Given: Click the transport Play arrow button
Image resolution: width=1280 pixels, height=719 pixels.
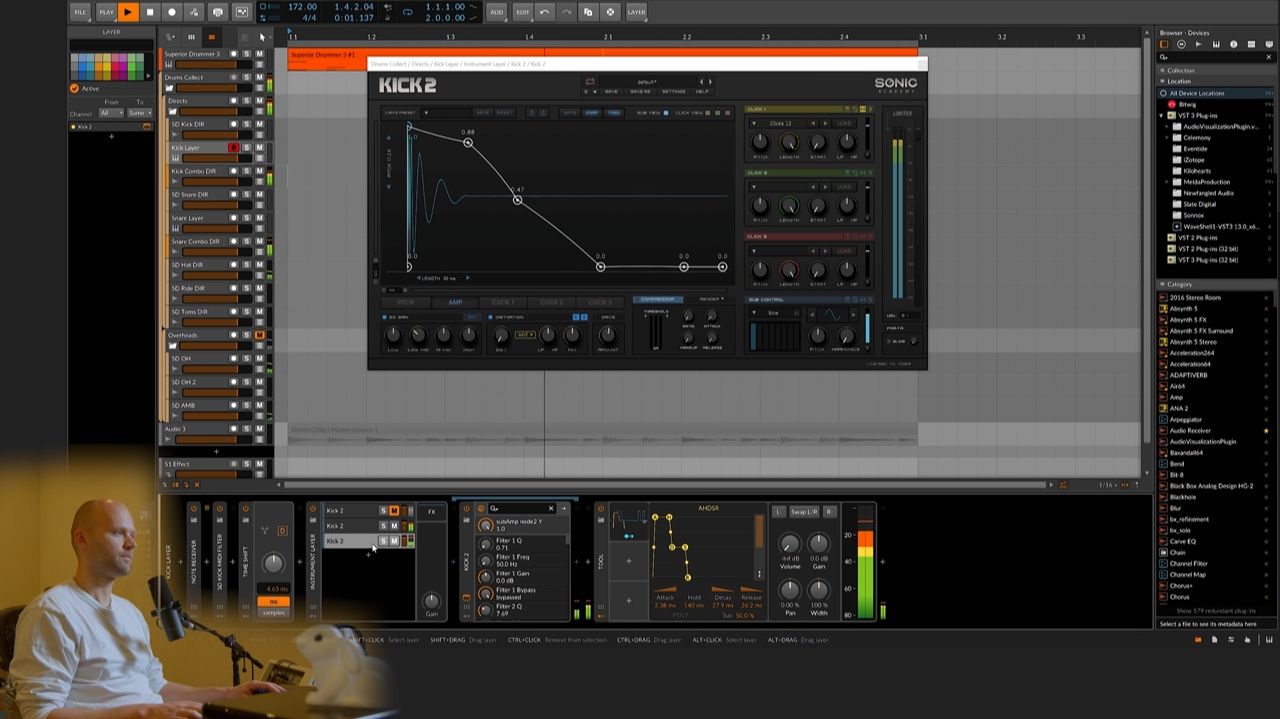Looking at the screenshot, I should 128,12.
